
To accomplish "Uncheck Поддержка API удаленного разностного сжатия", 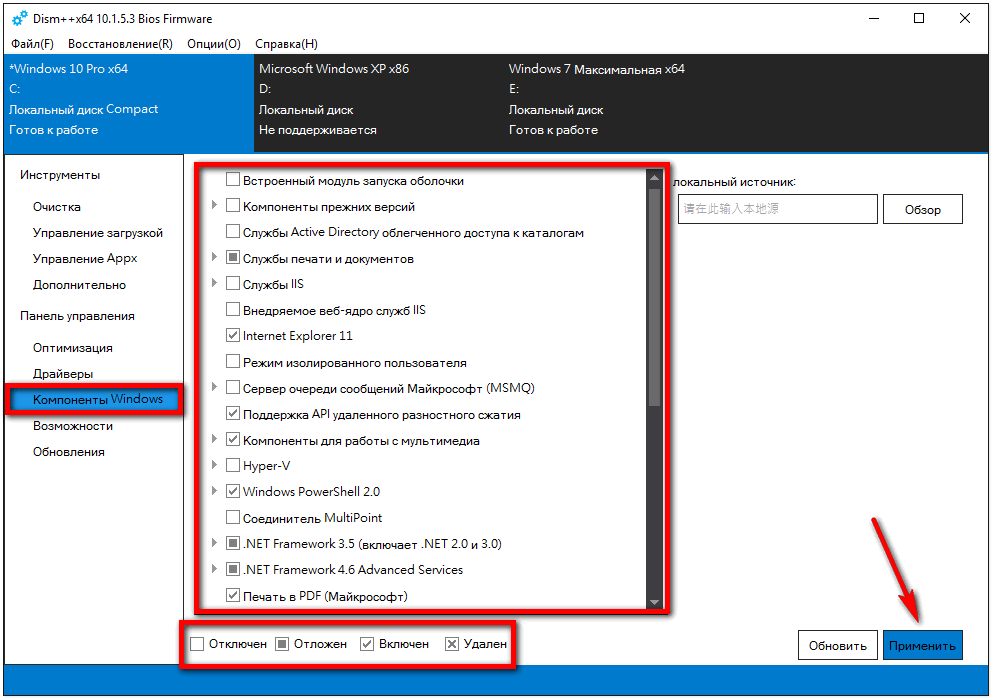I will 232,413.
